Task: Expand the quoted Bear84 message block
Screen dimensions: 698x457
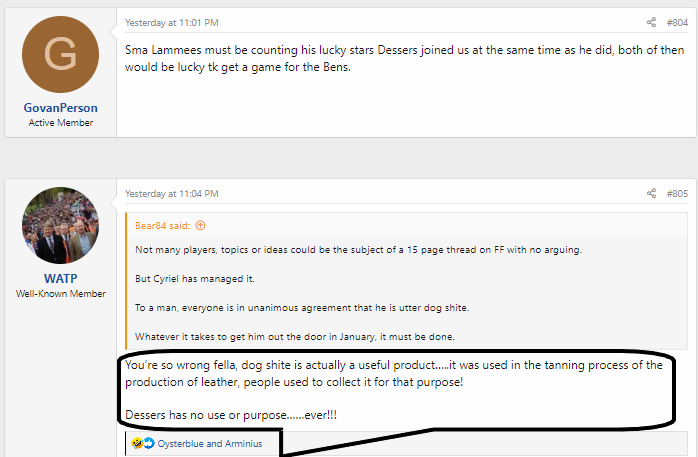Action: [x=400, y=291]
